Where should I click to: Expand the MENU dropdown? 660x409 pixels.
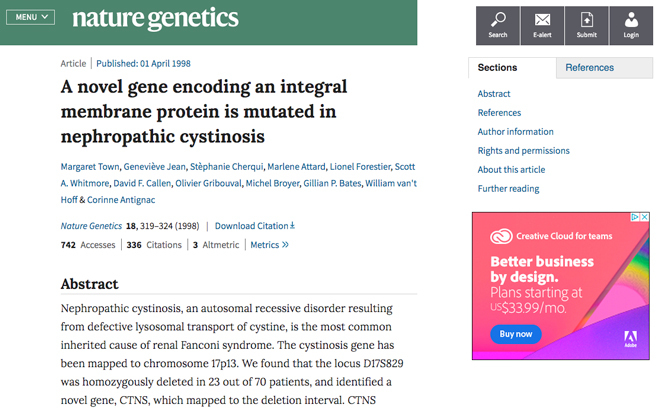coord(33,18)
